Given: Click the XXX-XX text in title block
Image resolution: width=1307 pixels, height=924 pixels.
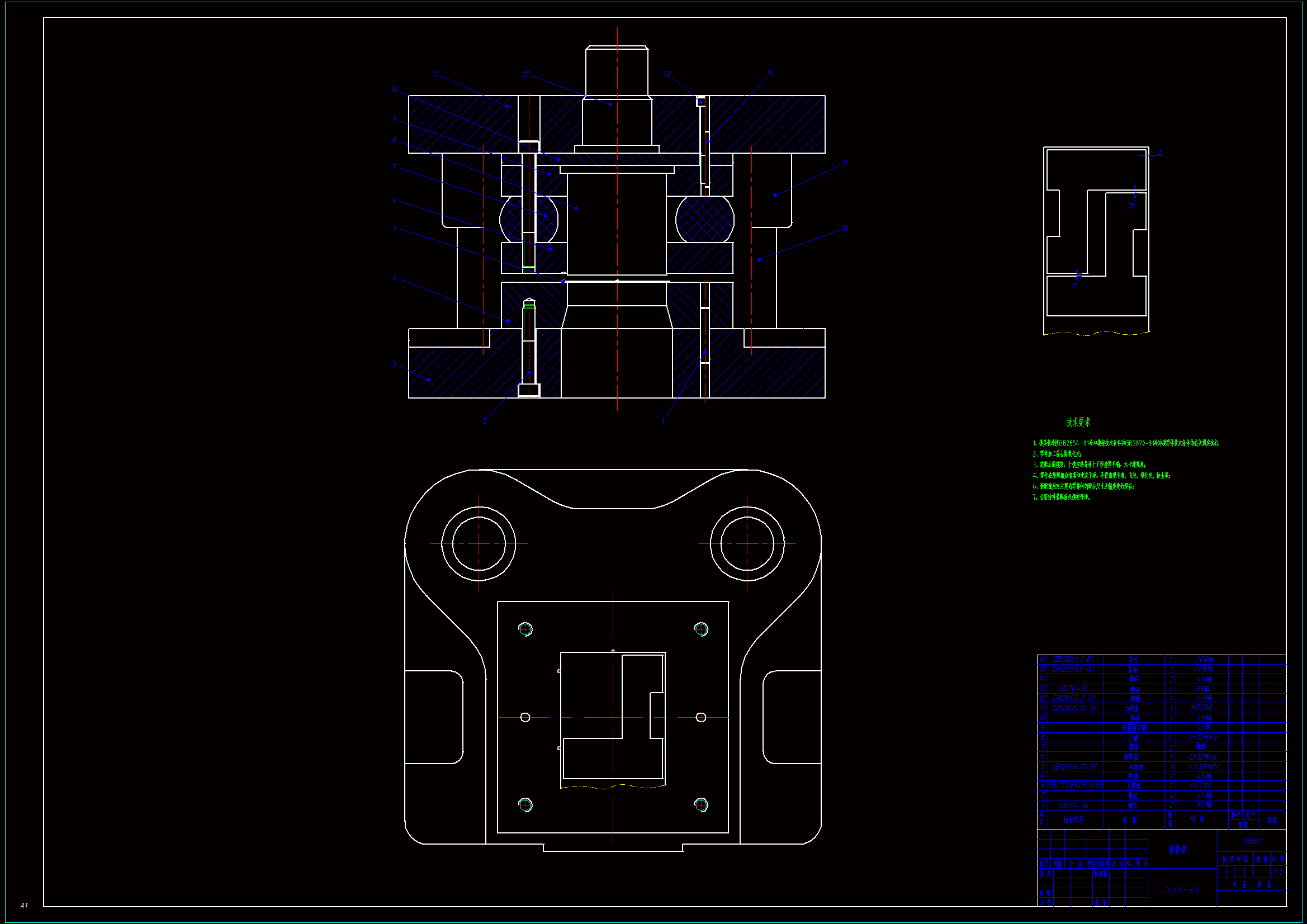Looking at the screenshot, I should pyautogui.click(x=1182, y=889).
